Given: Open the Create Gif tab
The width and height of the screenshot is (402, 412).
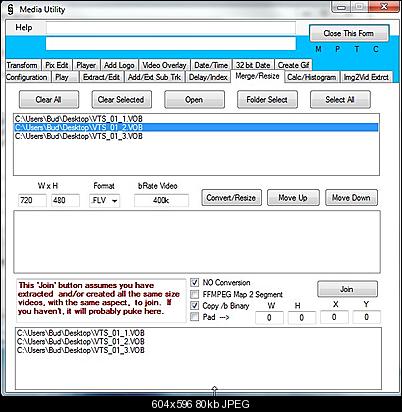Looking at the screenshot, I should 293,65.
